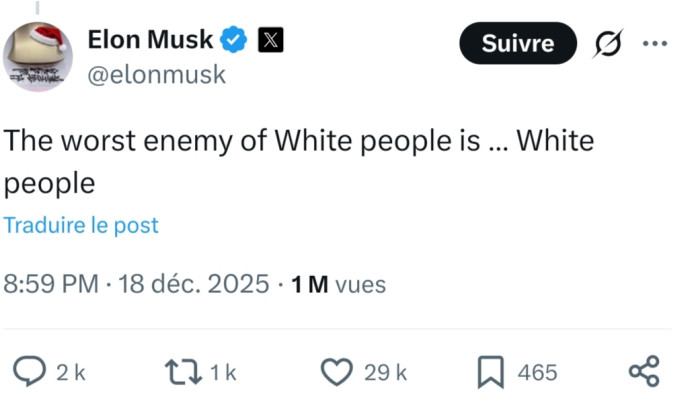Click the Traduire le post link
Viewport: 700px width, 410px height.
81,226
